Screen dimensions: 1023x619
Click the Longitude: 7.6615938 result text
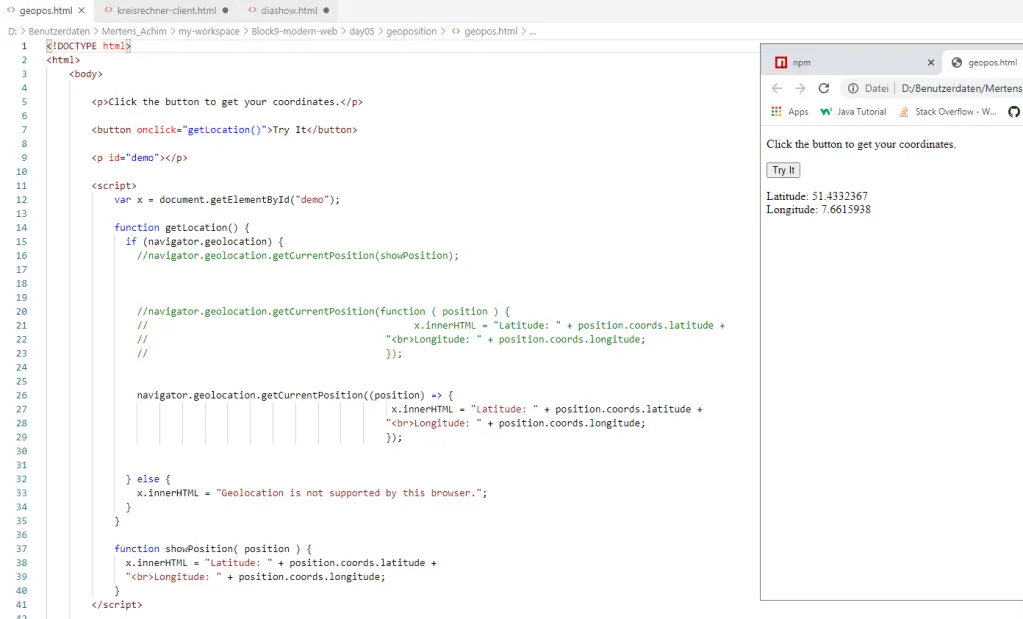(x=818, y=209)
